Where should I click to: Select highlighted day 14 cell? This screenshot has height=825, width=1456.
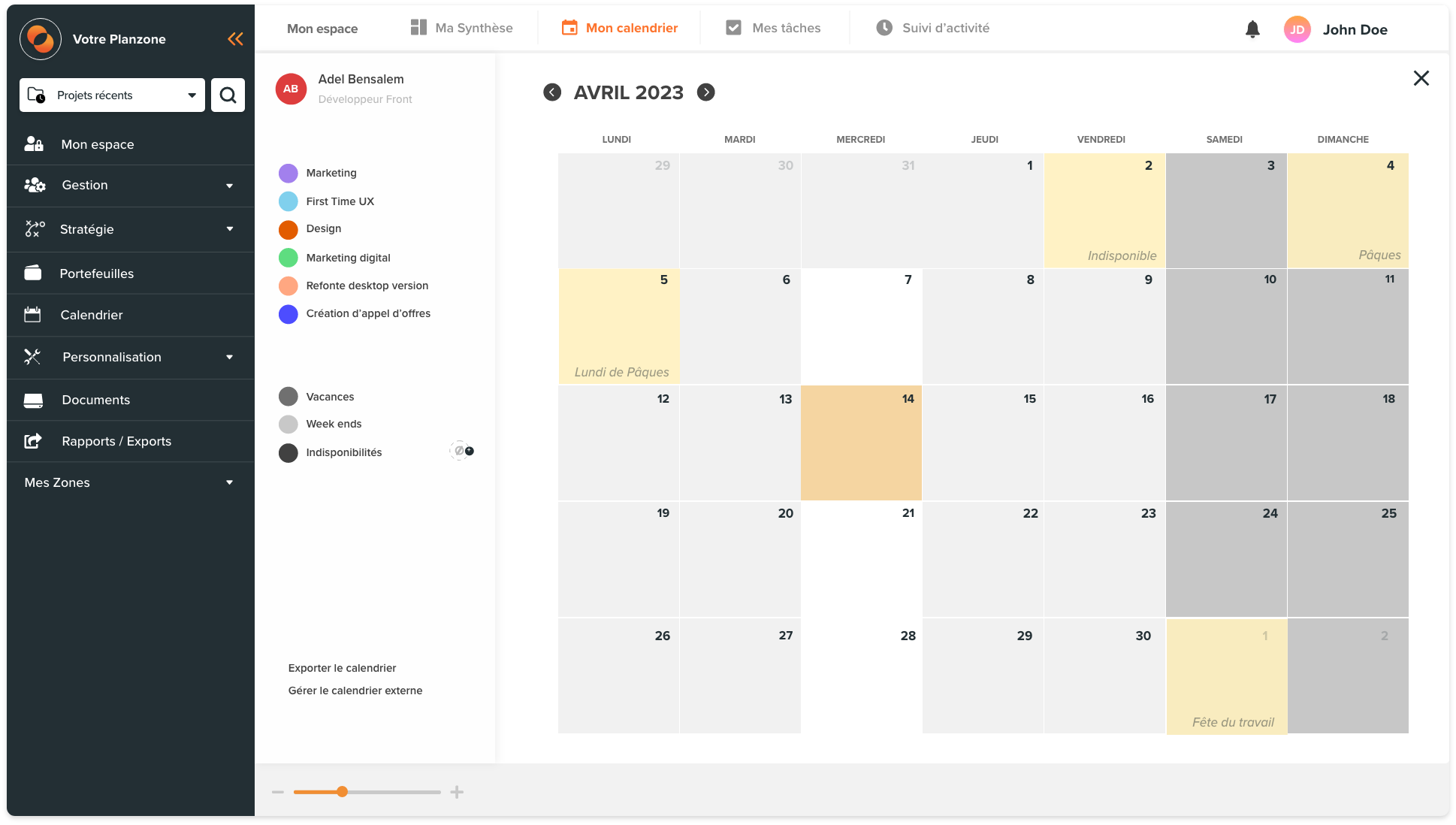(x=861, y=443)
